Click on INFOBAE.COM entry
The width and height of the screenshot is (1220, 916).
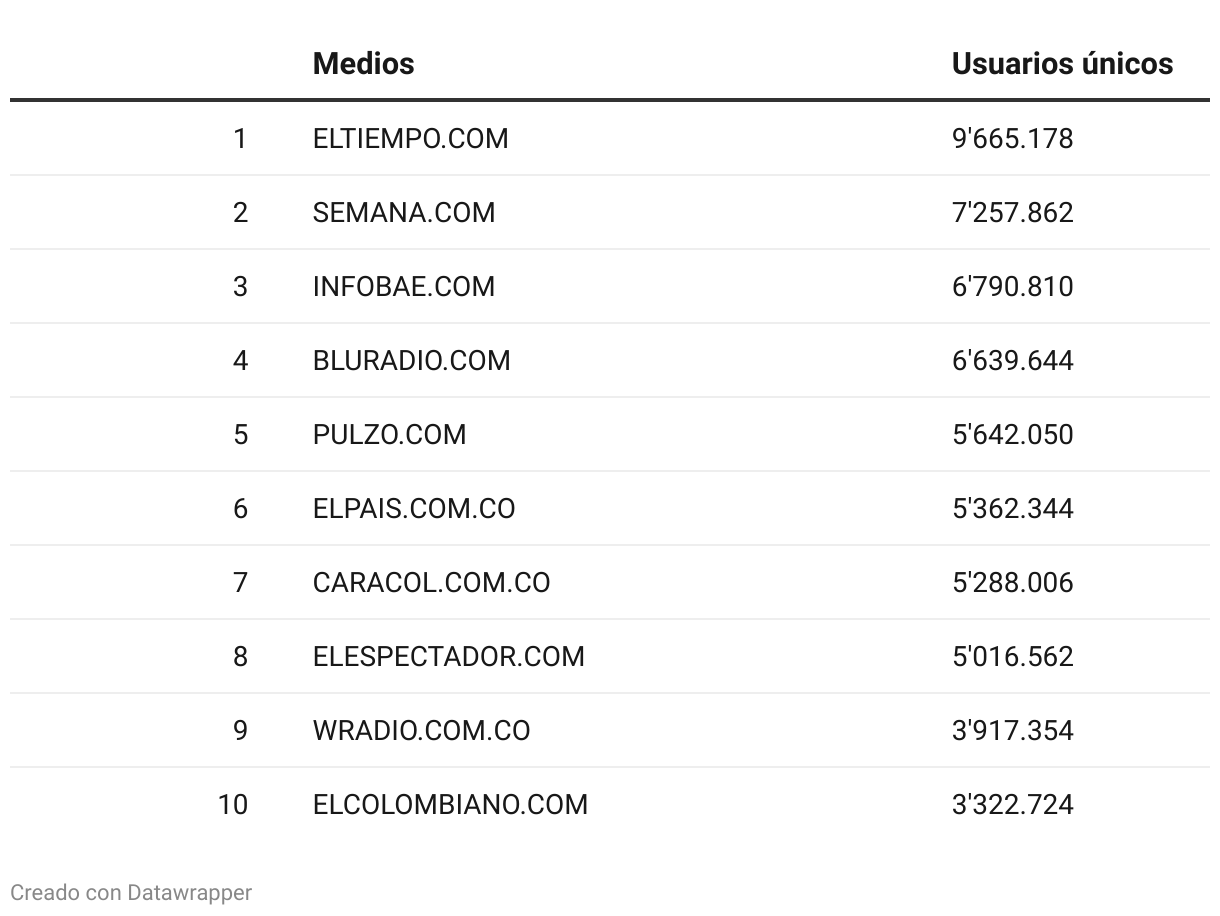[403, 286]
